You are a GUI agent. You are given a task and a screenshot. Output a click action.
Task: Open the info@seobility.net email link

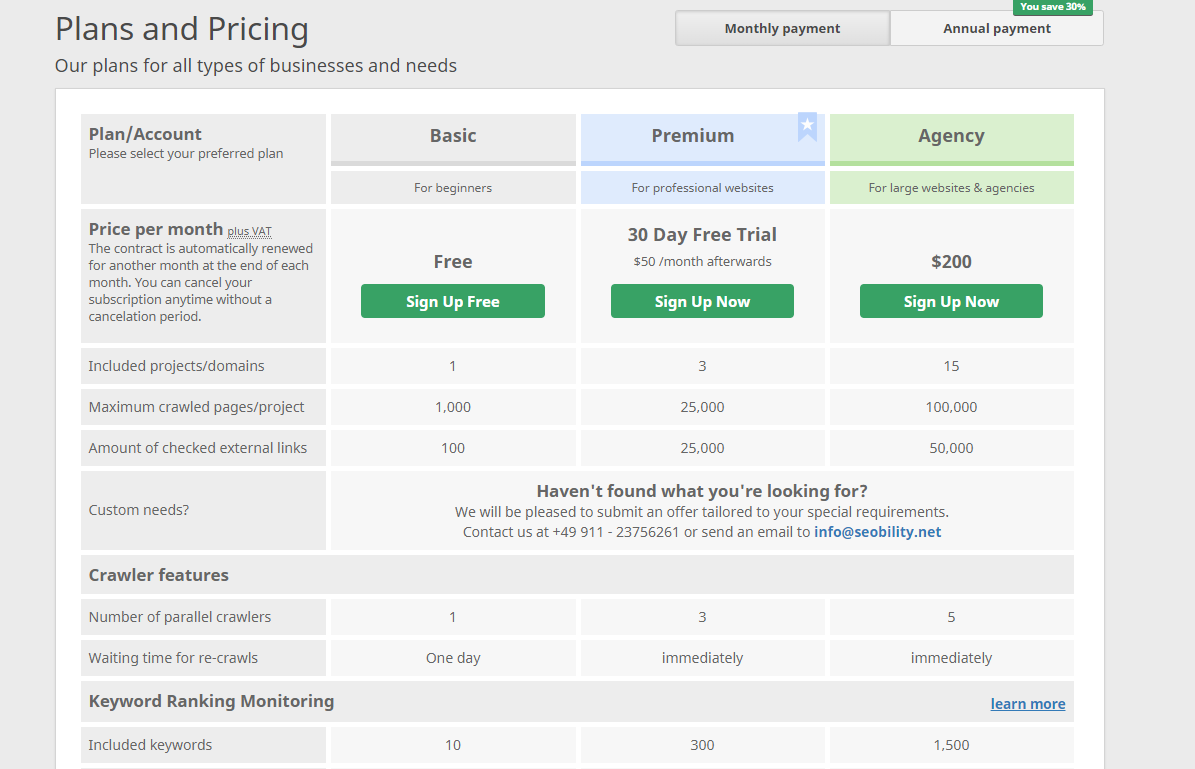pyautogui.click(x=877, y=532)
